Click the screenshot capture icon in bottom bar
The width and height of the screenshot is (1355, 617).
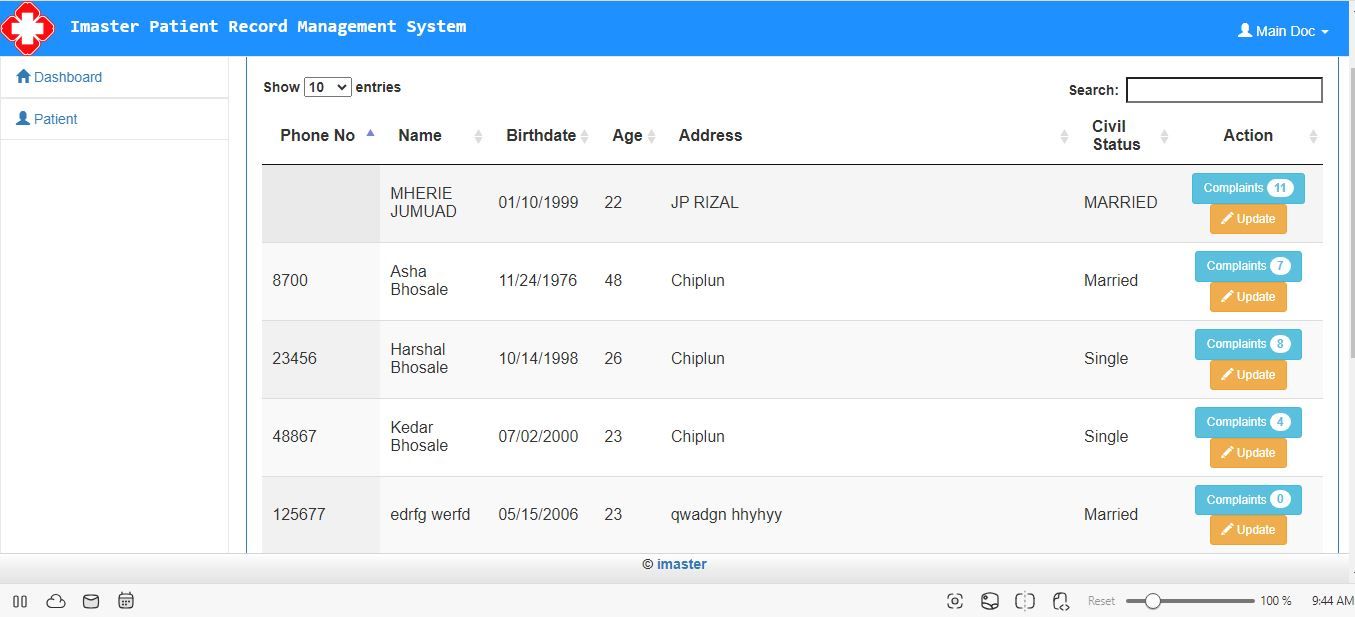955,601
